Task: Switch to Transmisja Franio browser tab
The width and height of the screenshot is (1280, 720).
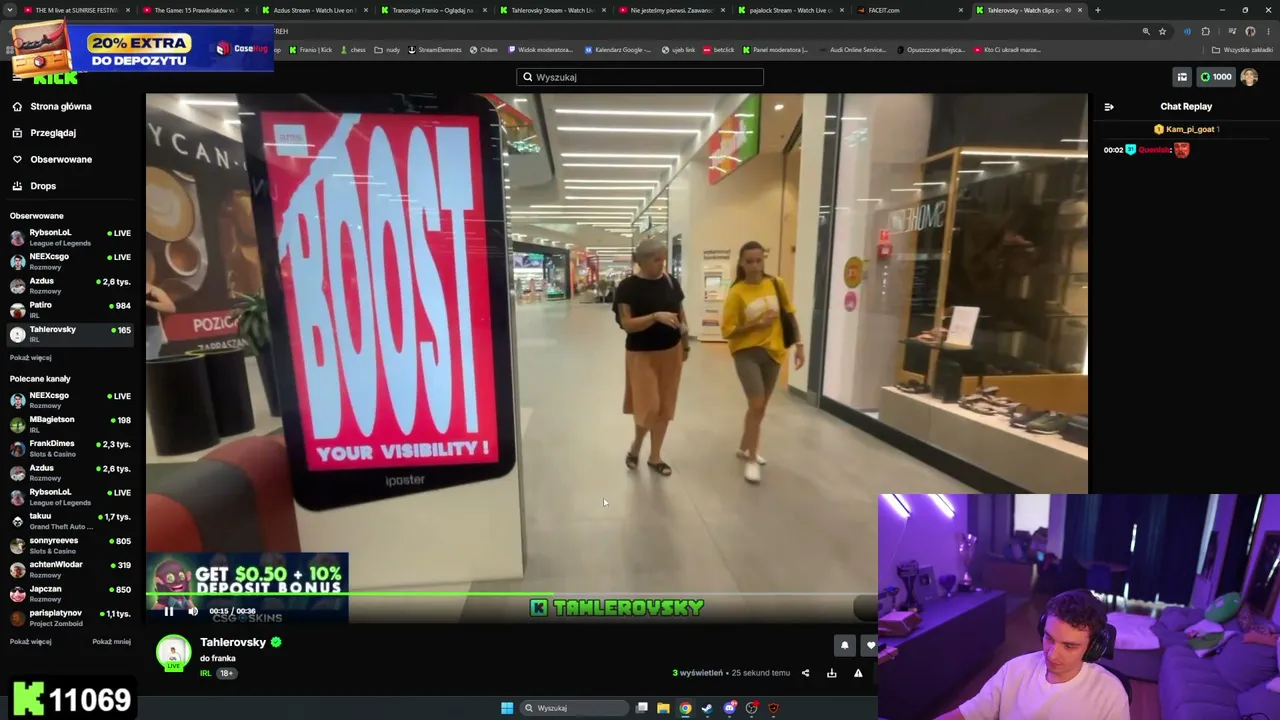Action: point(433,10)
